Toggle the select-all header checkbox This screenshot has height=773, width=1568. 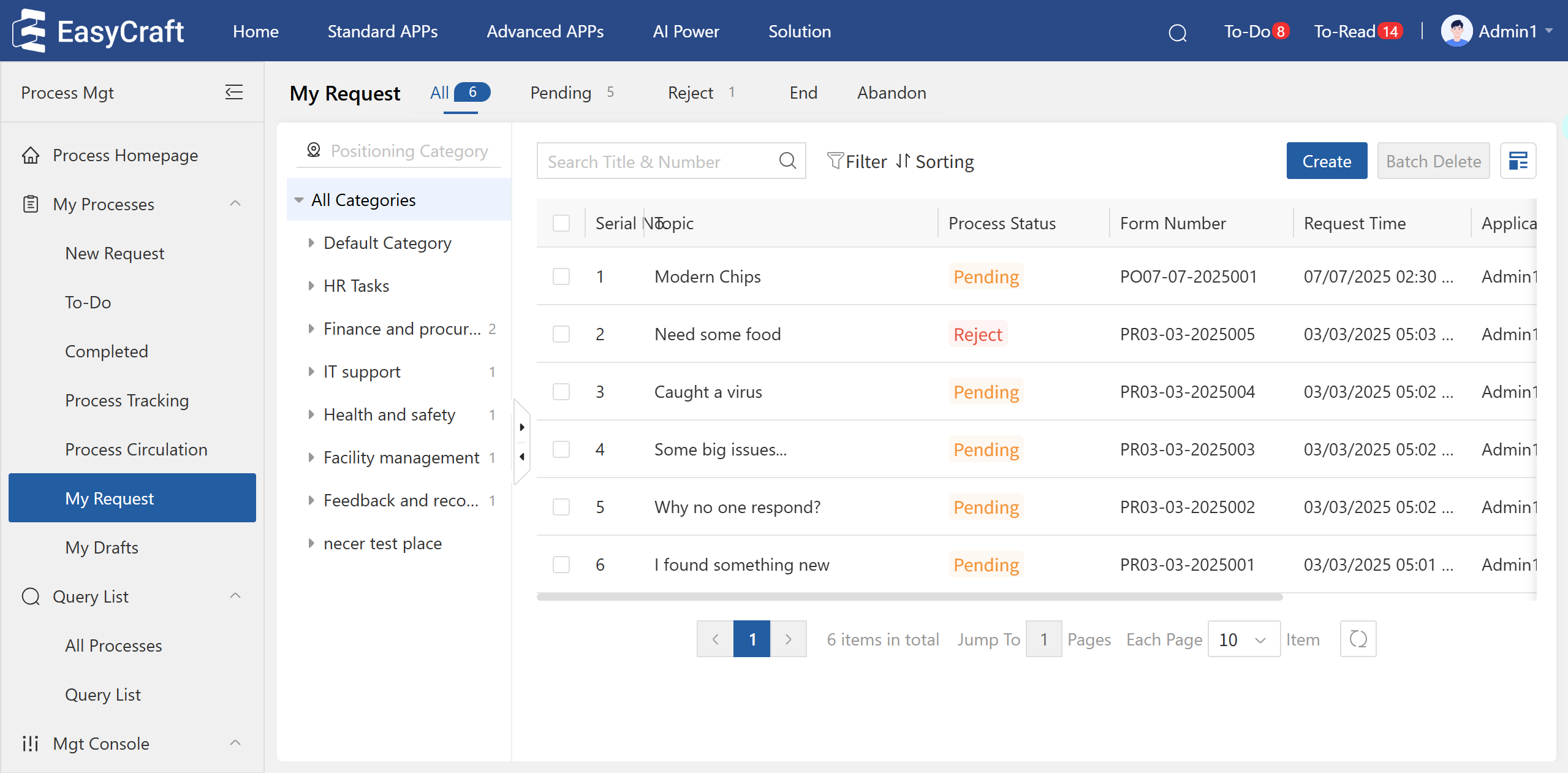pos(561,223)
